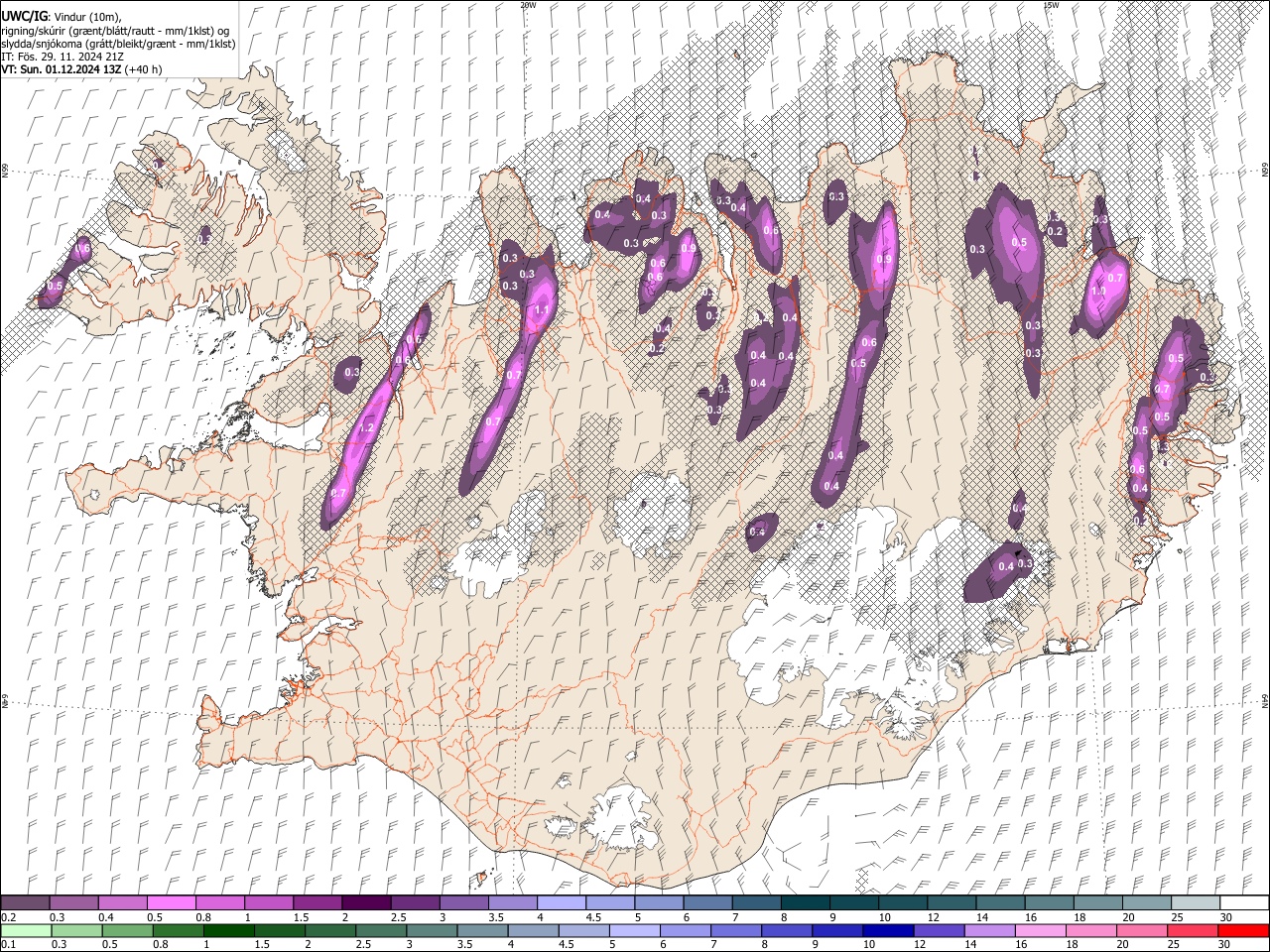1270x952 pixels.
Task: Select the upper legend swatch between 0.4 and 0.5
Action: point(123,902)
